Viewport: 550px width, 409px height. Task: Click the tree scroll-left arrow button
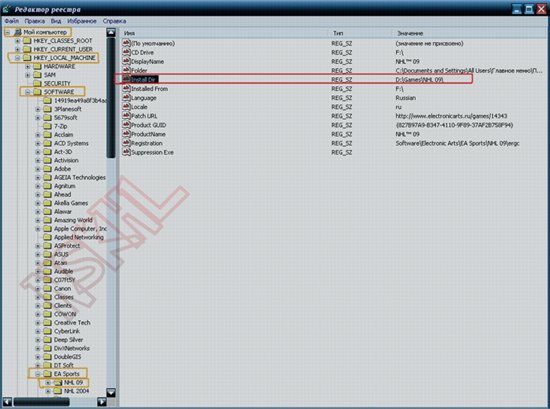[7, 401]
